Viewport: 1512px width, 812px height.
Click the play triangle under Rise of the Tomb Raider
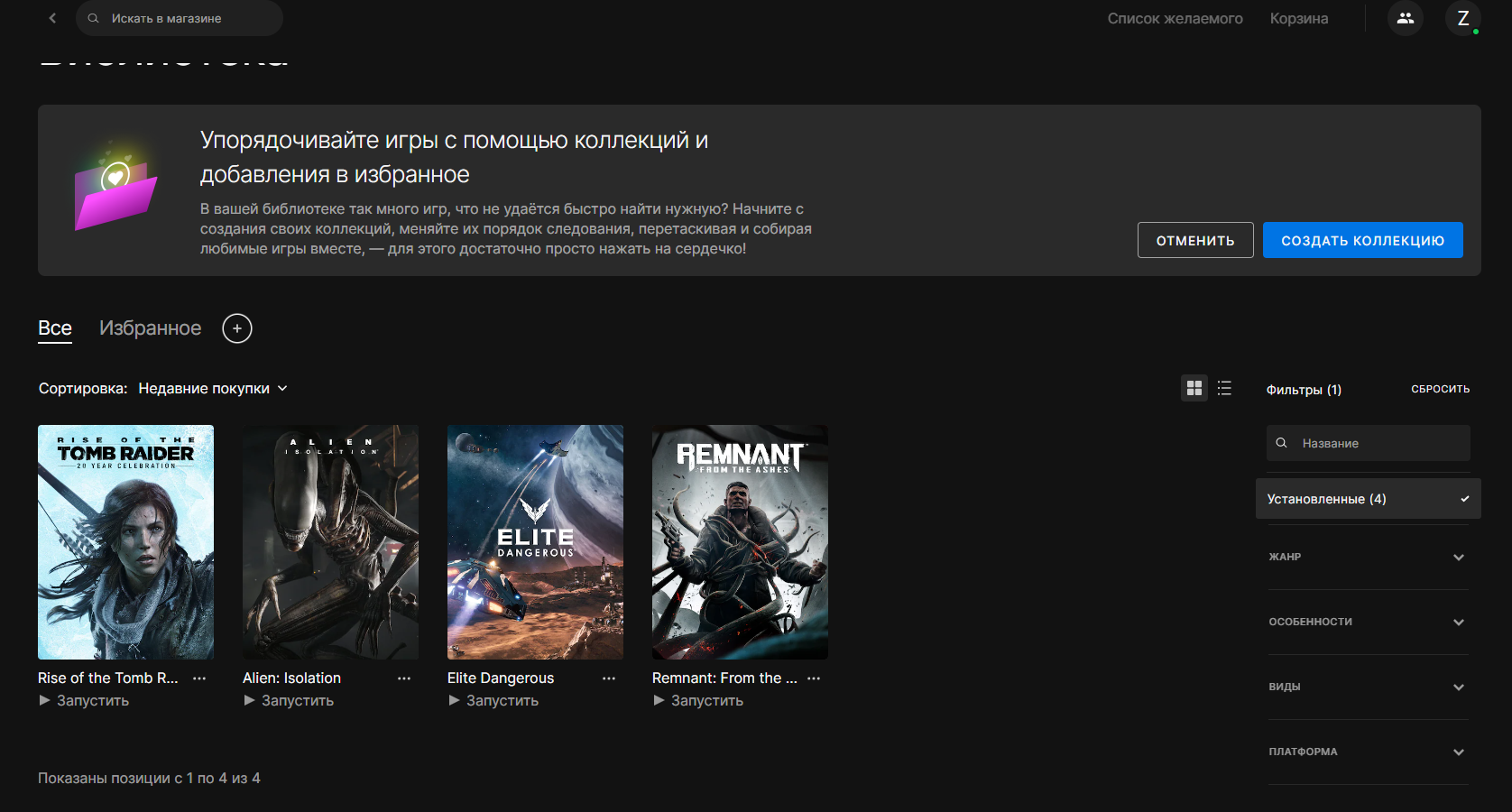(44, 700)
